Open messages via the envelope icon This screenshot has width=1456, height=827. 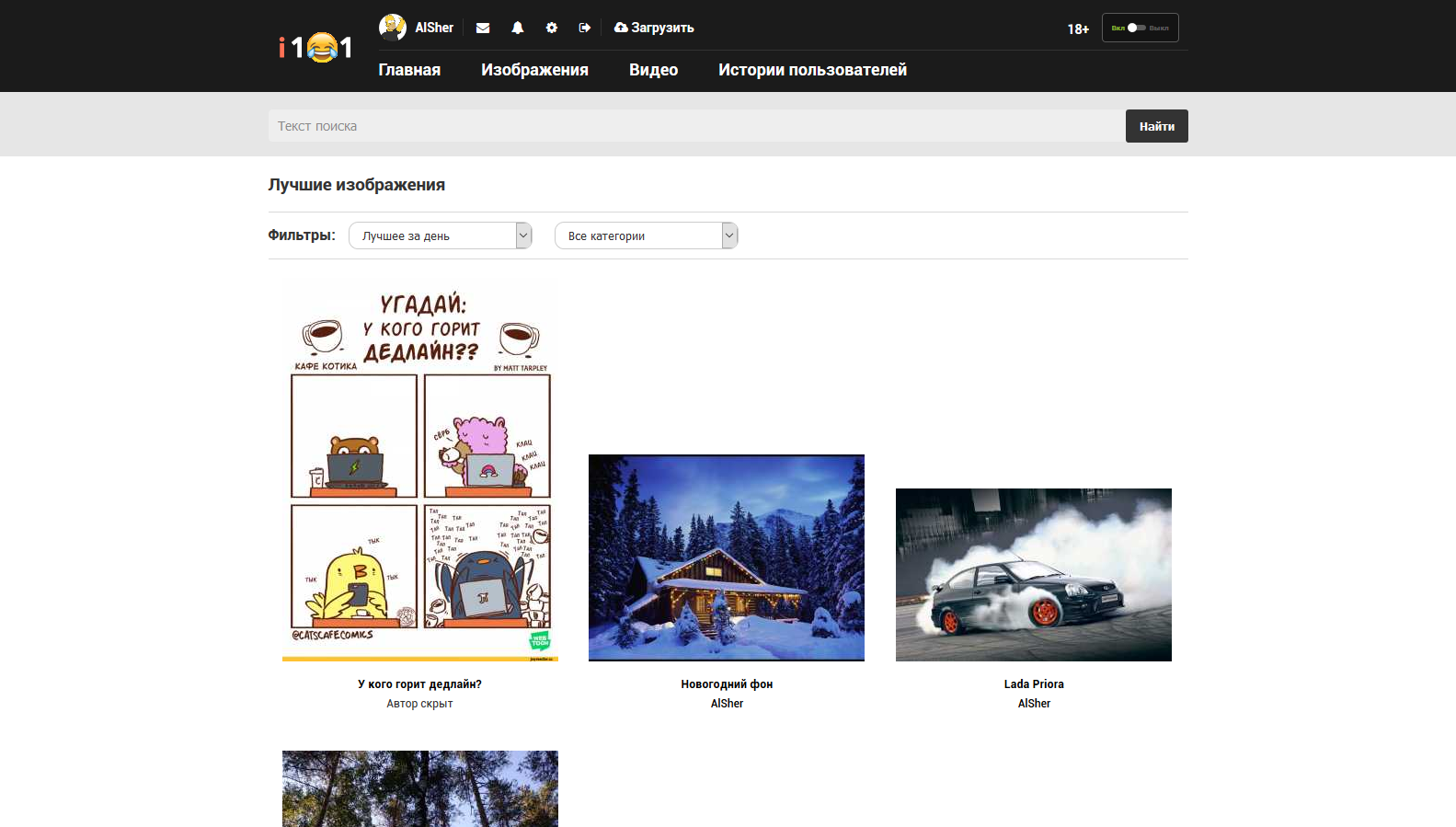pos(483,29)
